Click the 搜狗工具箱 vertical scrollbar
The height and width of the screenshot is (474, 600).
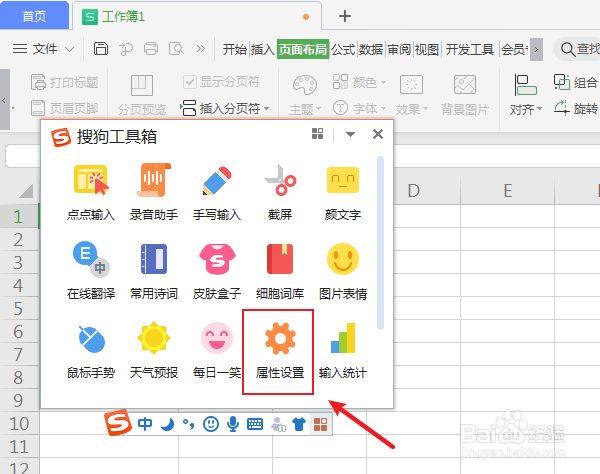pyautogui.click(x=380, y=243)
